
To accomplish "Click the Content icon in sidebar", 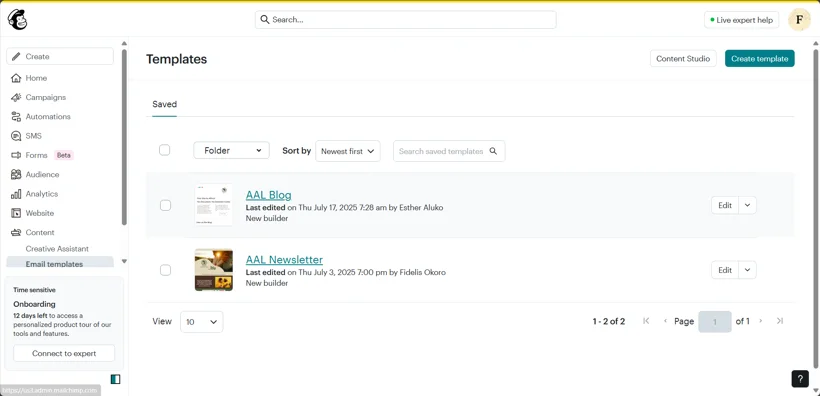I will coord(16,233).
